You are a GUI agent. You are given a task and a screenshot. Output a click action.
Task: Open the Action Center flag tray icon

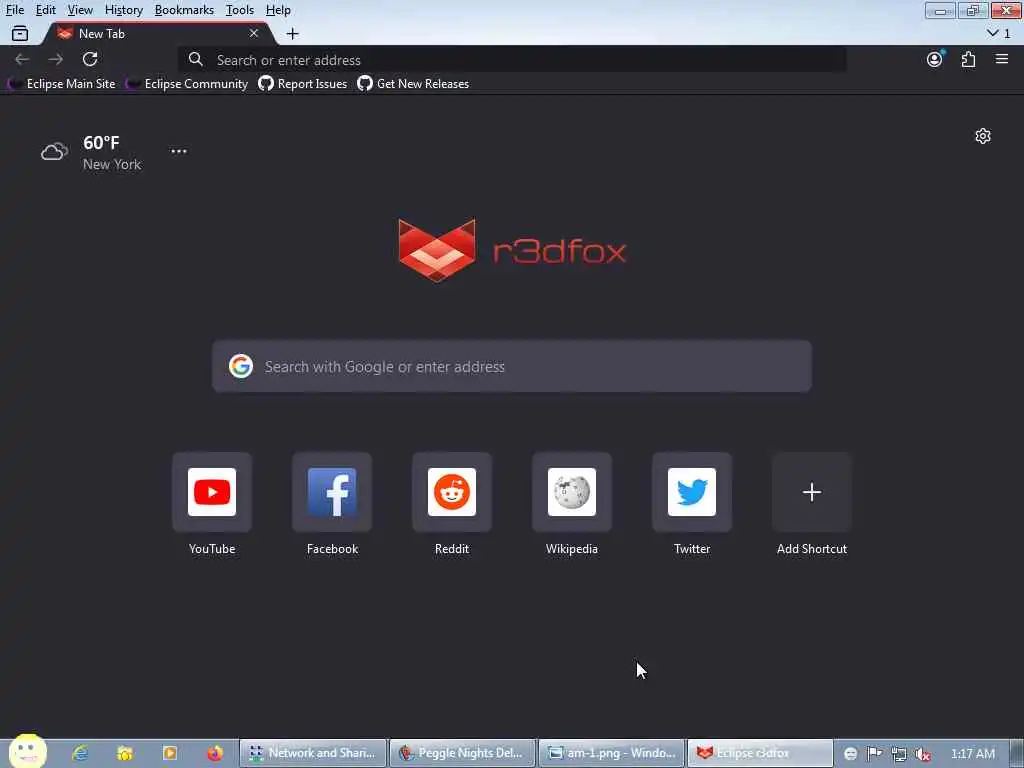(874, 754)
